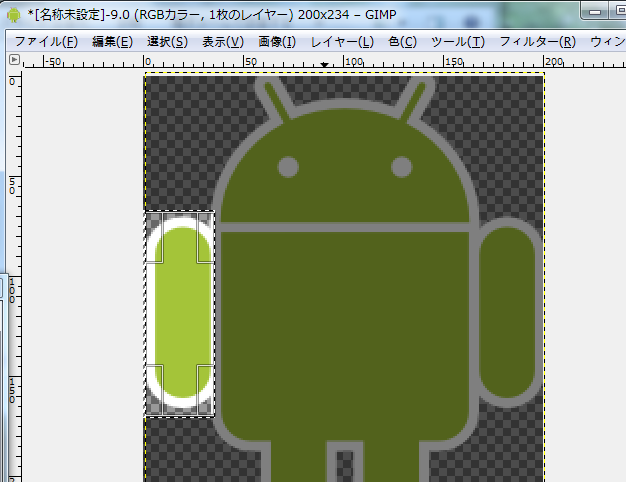Minimize the GIMP window
The width and height of the screenshot is (626, 482).
coord(595,12)
